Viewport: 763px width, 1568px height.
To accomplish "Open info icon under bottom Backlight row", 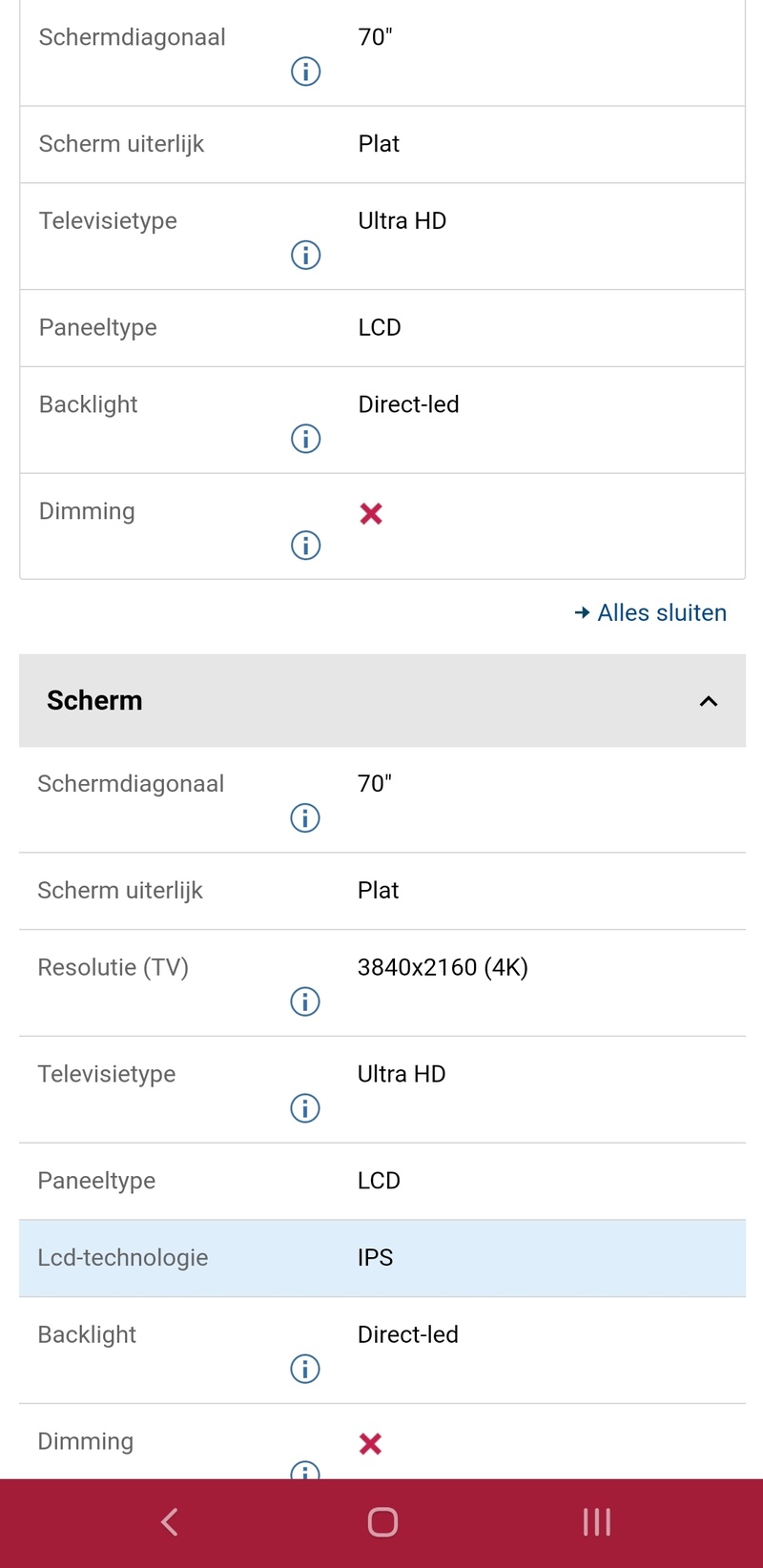I will [304, 1369].
